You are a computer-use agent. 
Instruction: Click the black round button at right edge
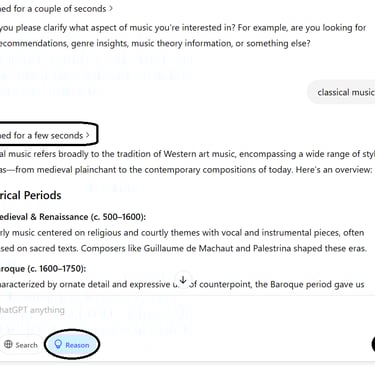(373, 344)
